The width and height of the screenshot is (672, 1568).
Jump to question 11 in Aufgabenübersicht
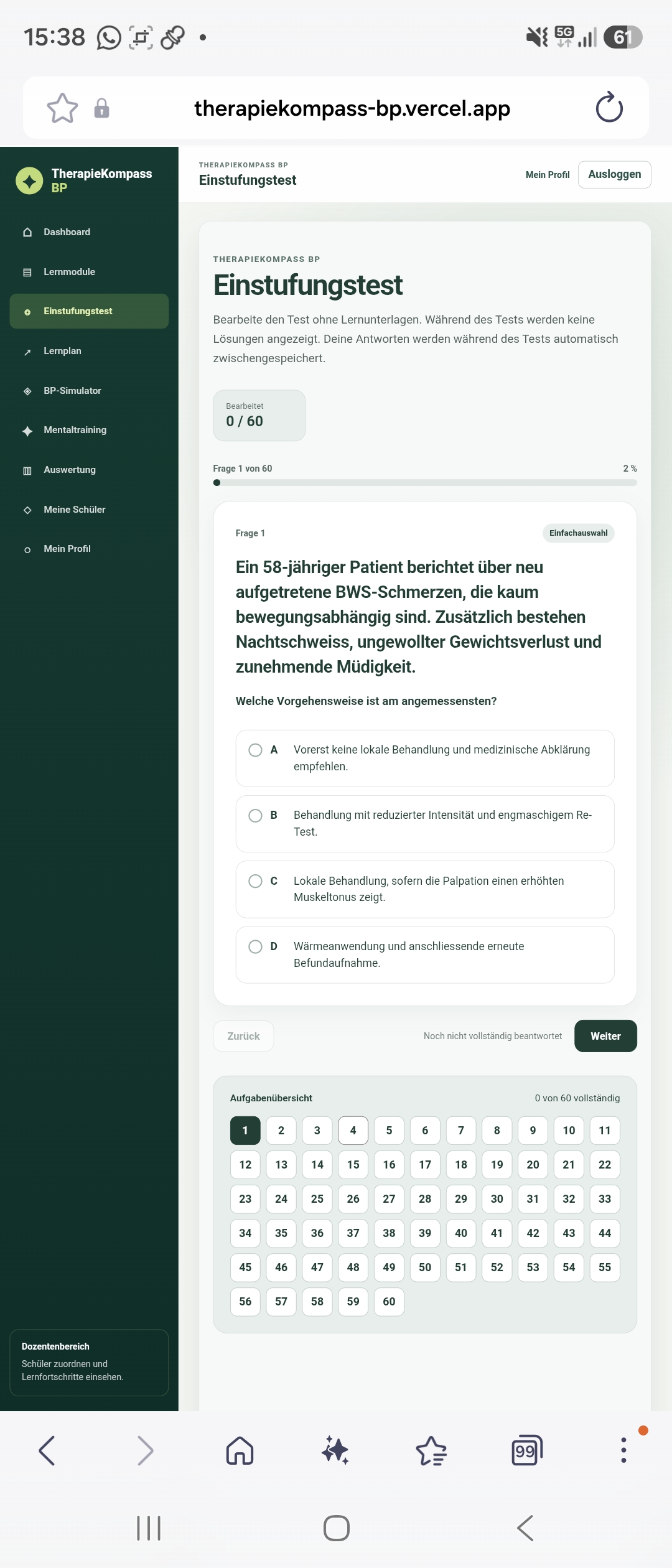[605, 1131]
